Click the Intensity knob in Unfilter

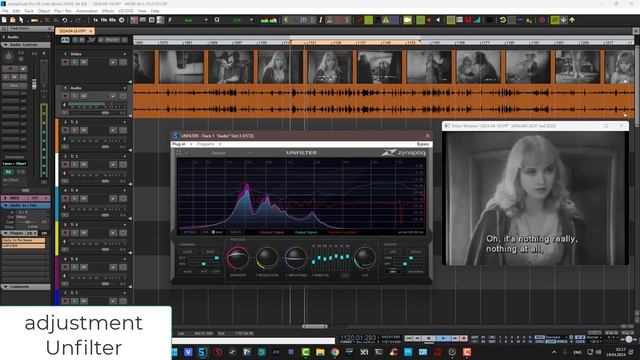[x=238, y=258]
